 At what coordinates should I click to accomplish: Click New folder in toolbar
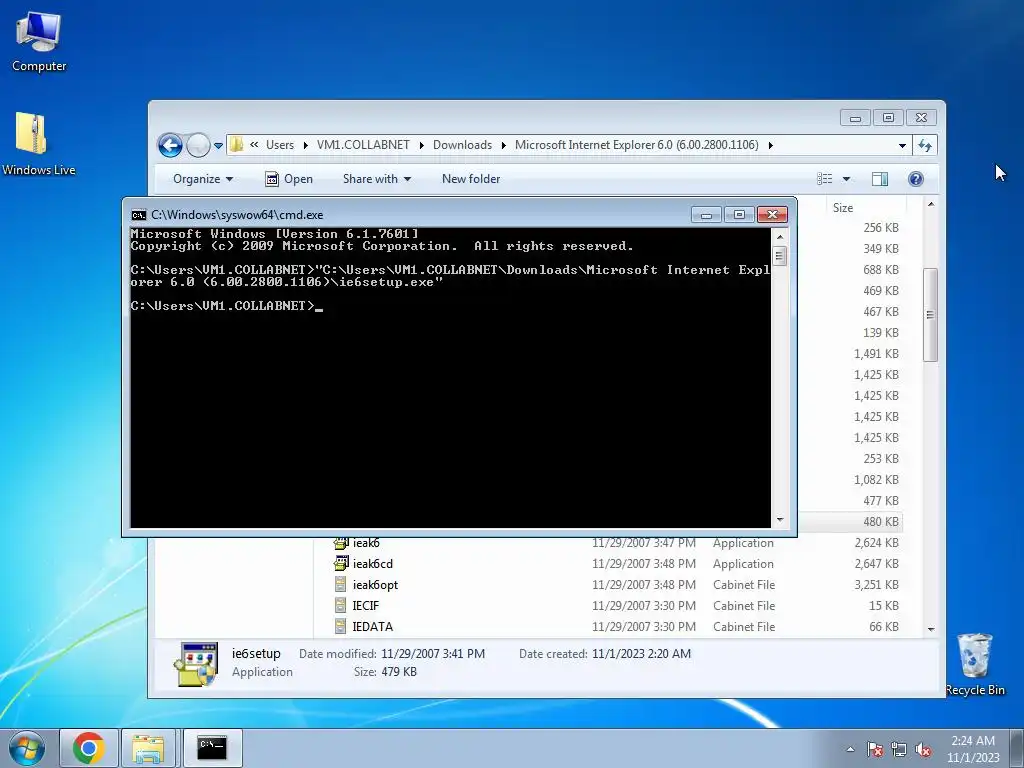point(471,179)
